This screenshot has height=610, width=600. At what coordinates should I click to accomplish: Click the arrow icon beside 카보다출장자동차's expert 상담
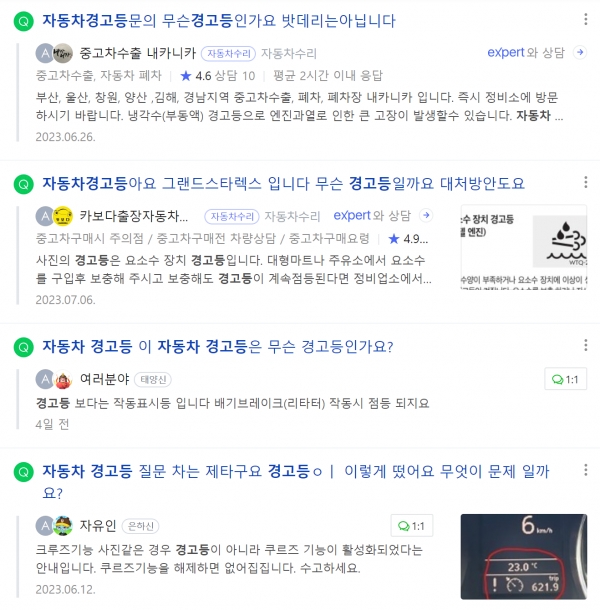coord(426,215)
